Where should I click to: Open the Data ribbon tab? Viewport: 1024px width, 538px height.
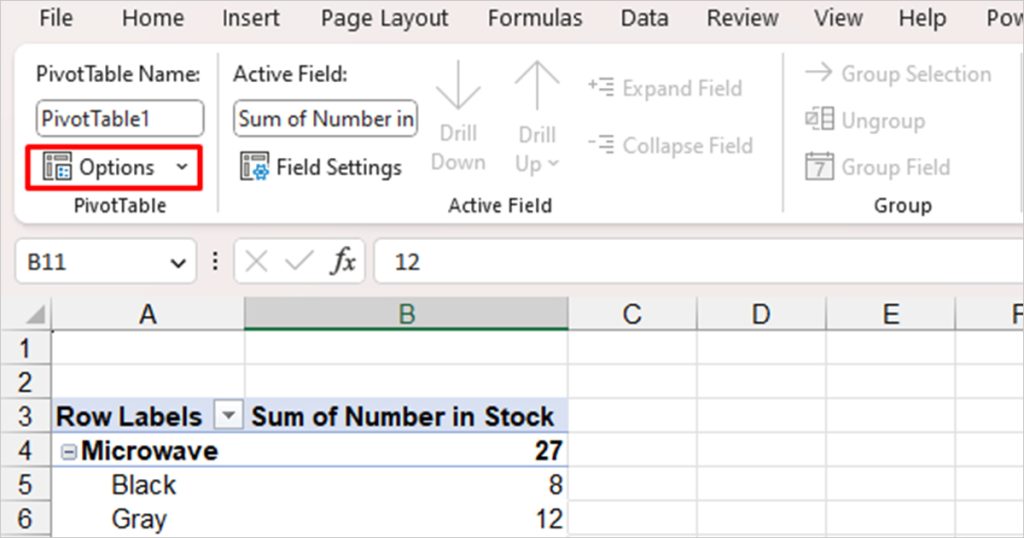[644, 18]
